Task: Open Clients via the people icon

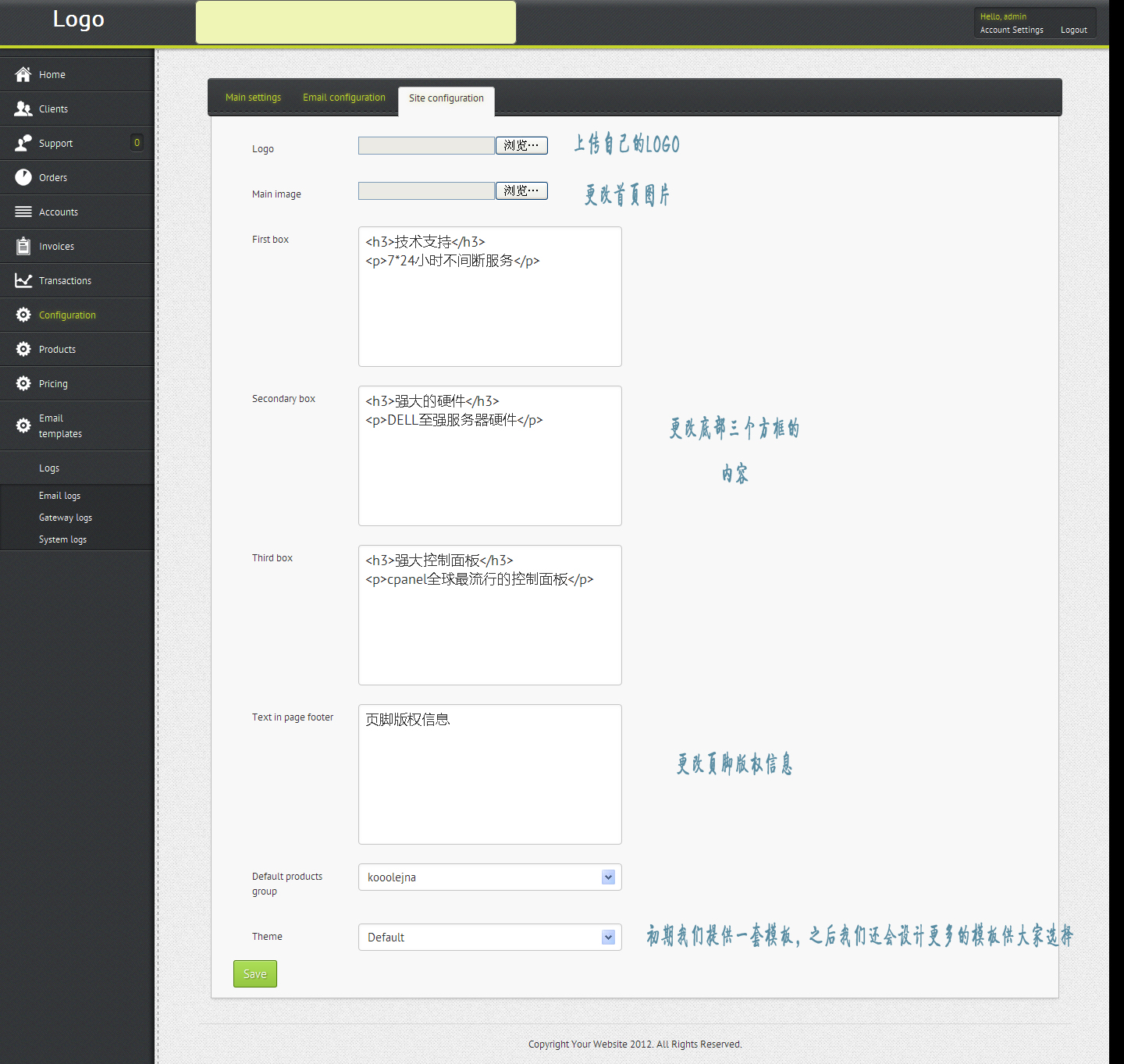Action: (23, 109)
